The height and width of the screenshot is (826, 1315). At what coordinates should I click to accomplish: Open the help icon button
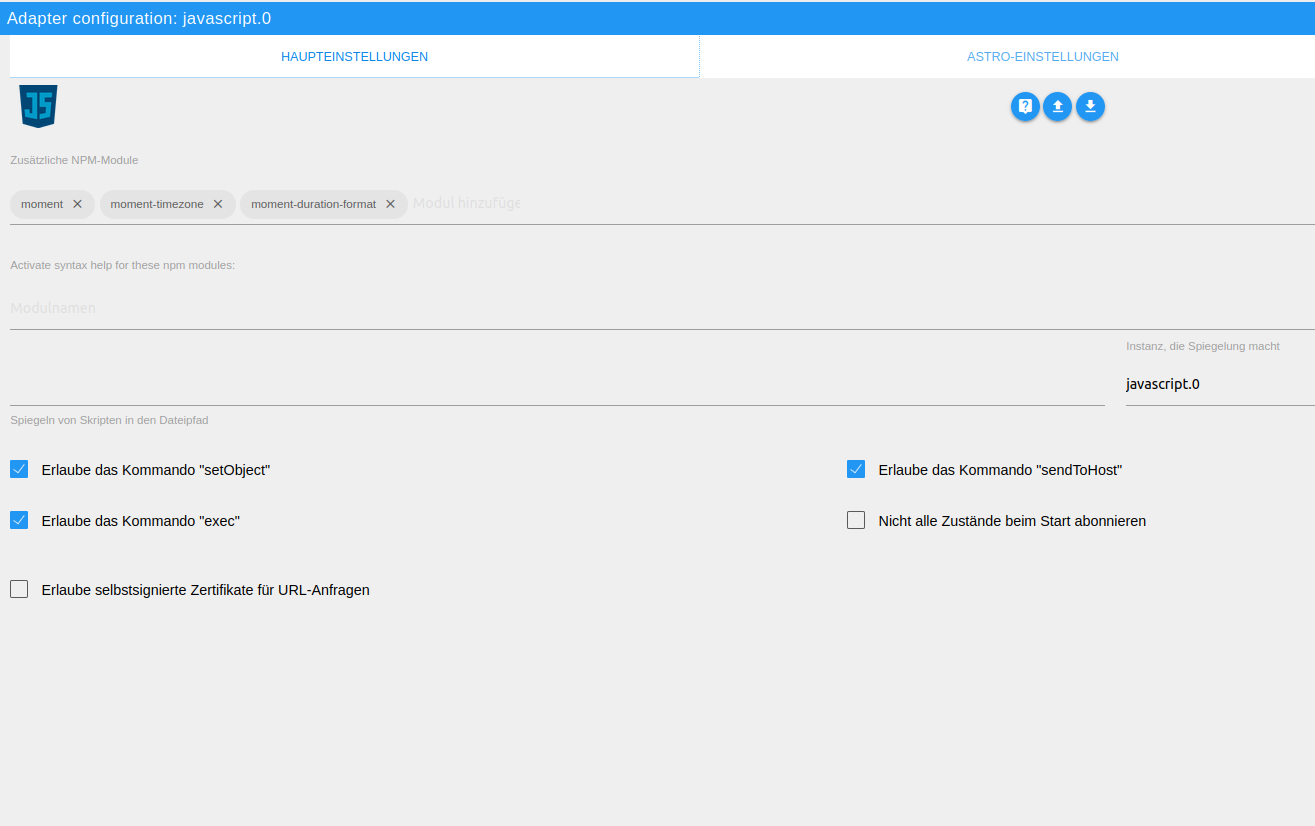tap(1025, 106)
